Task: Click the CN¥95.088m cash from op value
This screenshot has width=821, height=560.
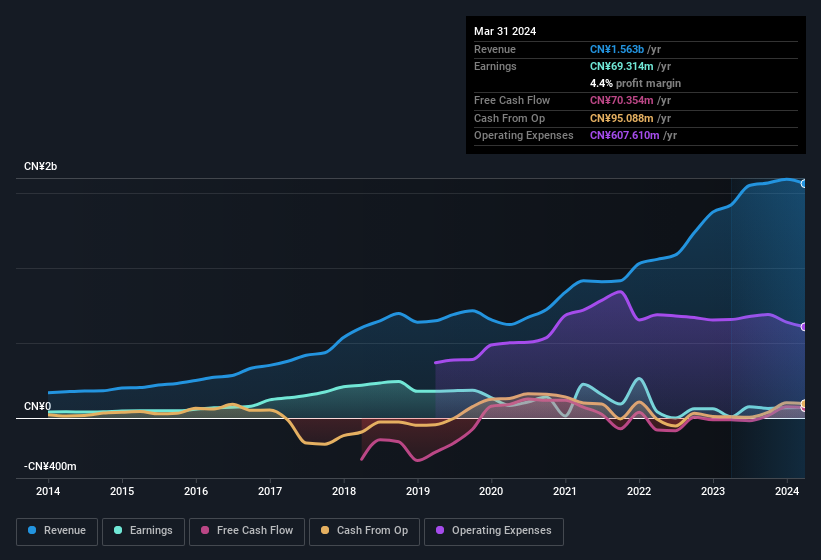Action: coord(622,118)
